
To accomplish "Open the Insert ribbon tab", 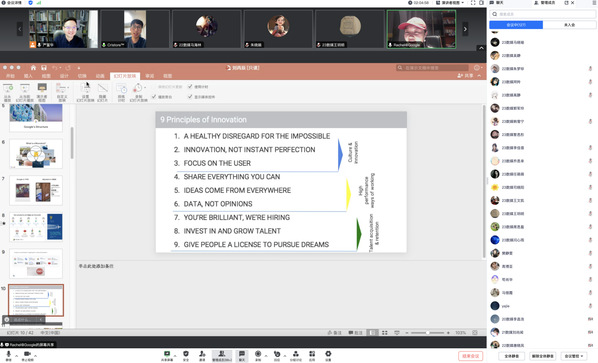I will 28,76.
